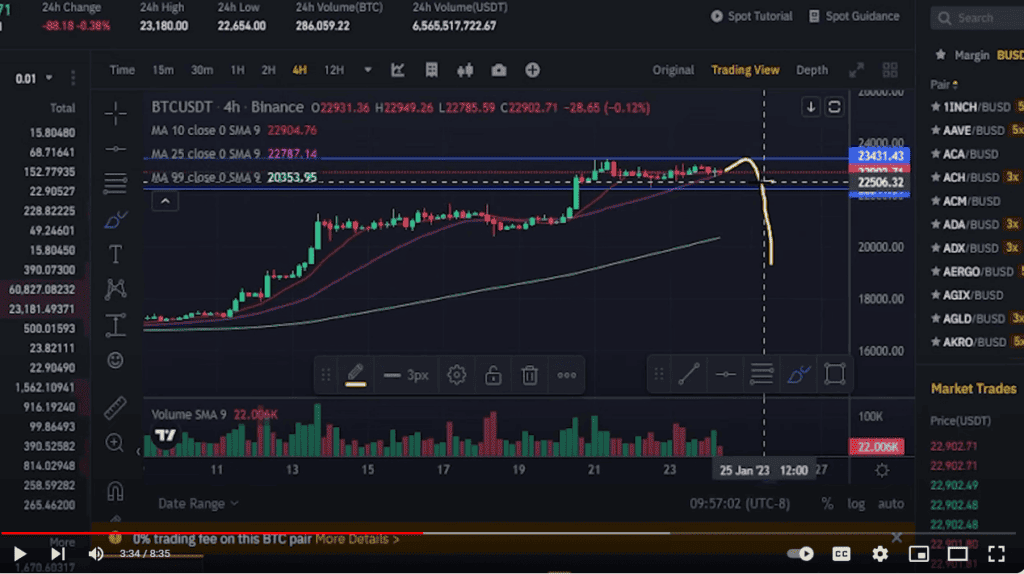Click the chart refresh reset icon
The height and width of the screenshot is (574, 1024).
coord(834,107)
